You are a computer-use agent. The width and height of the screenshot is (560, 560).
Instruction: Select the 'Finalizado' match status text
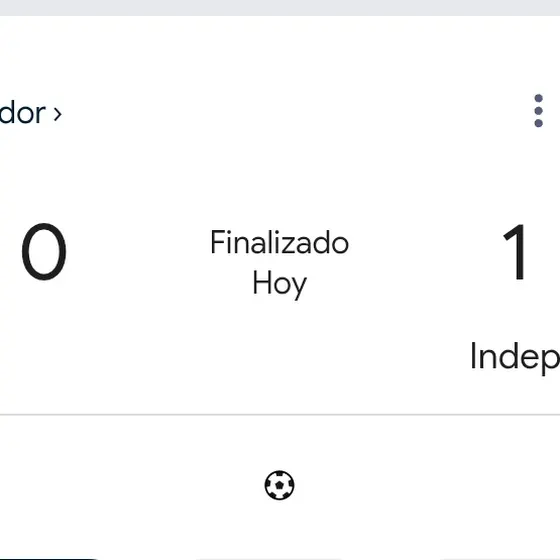[x=279, y=242]
